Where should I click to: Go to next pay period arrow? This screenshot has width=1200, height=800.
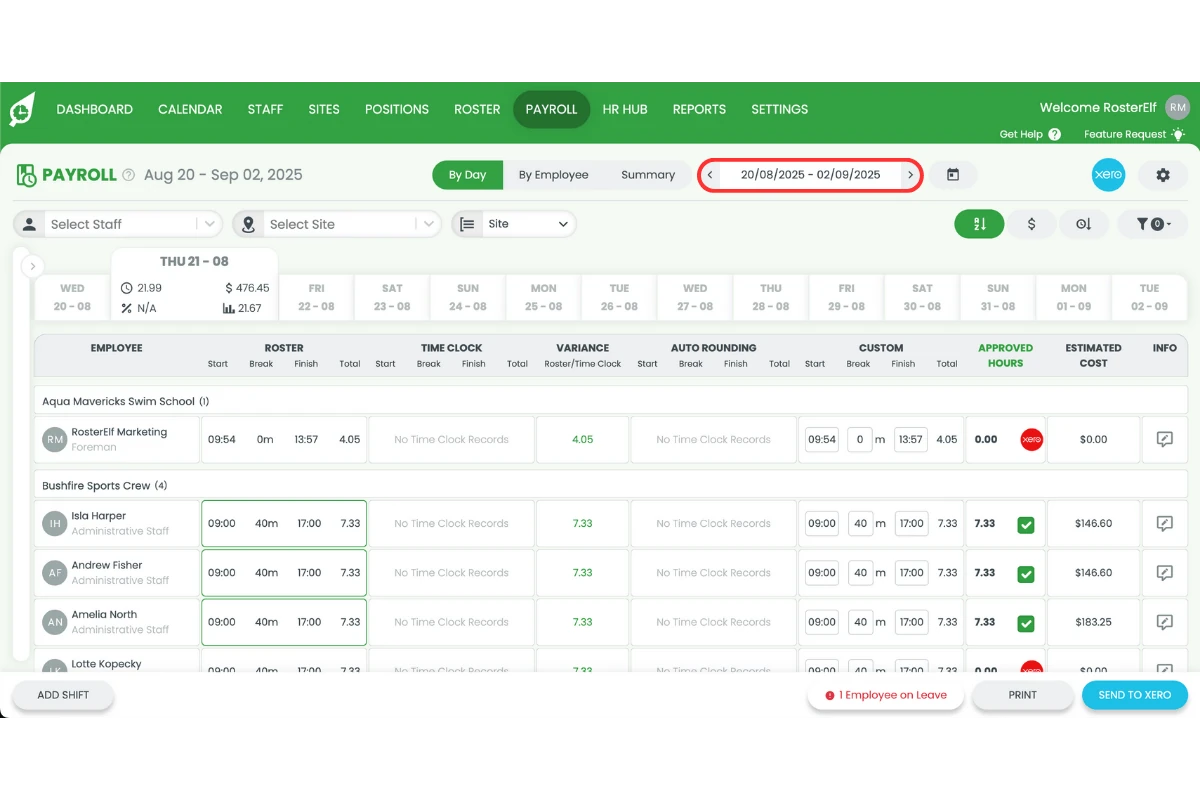click(x=910, y=175)
